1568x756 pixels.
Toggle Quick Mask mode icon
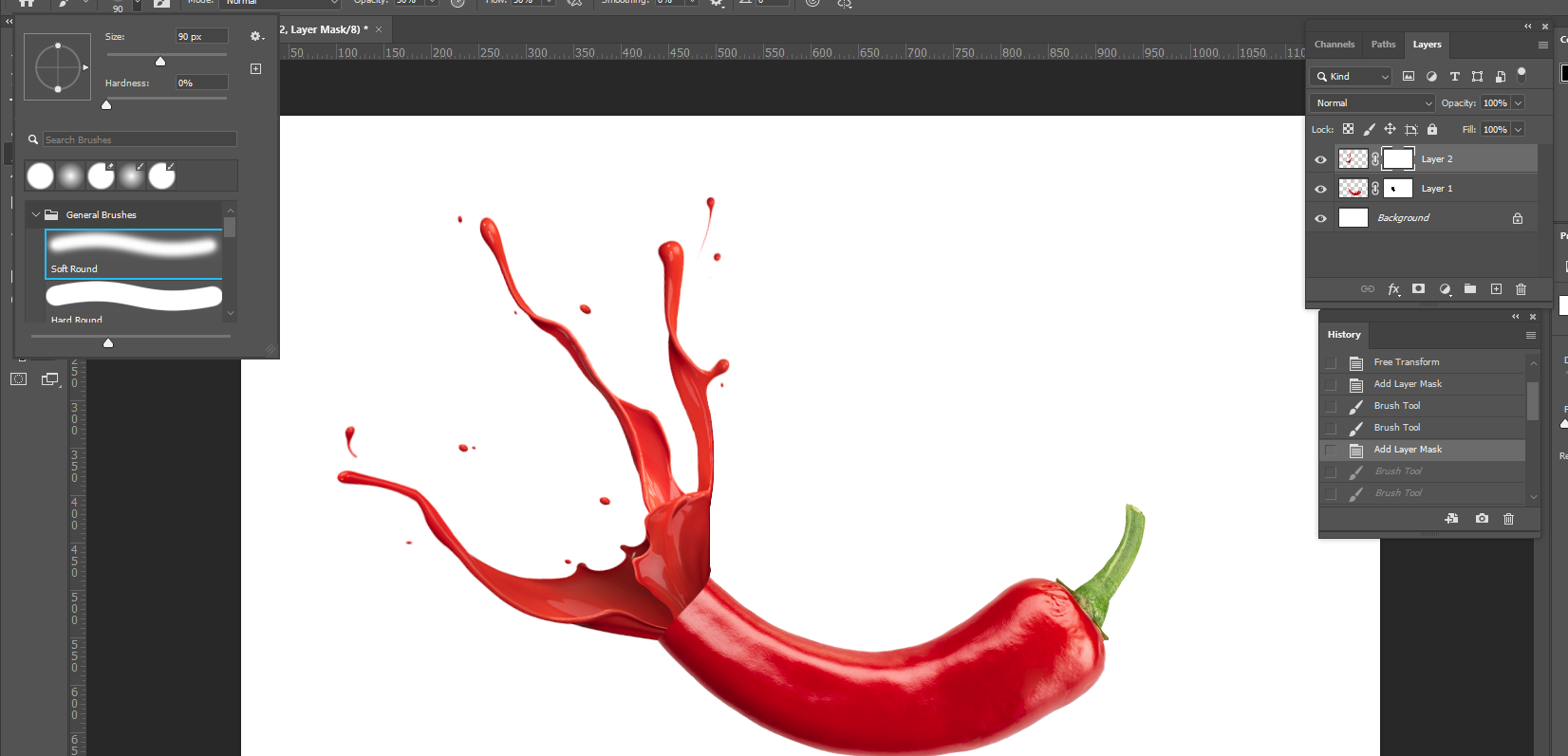point(18,379)
